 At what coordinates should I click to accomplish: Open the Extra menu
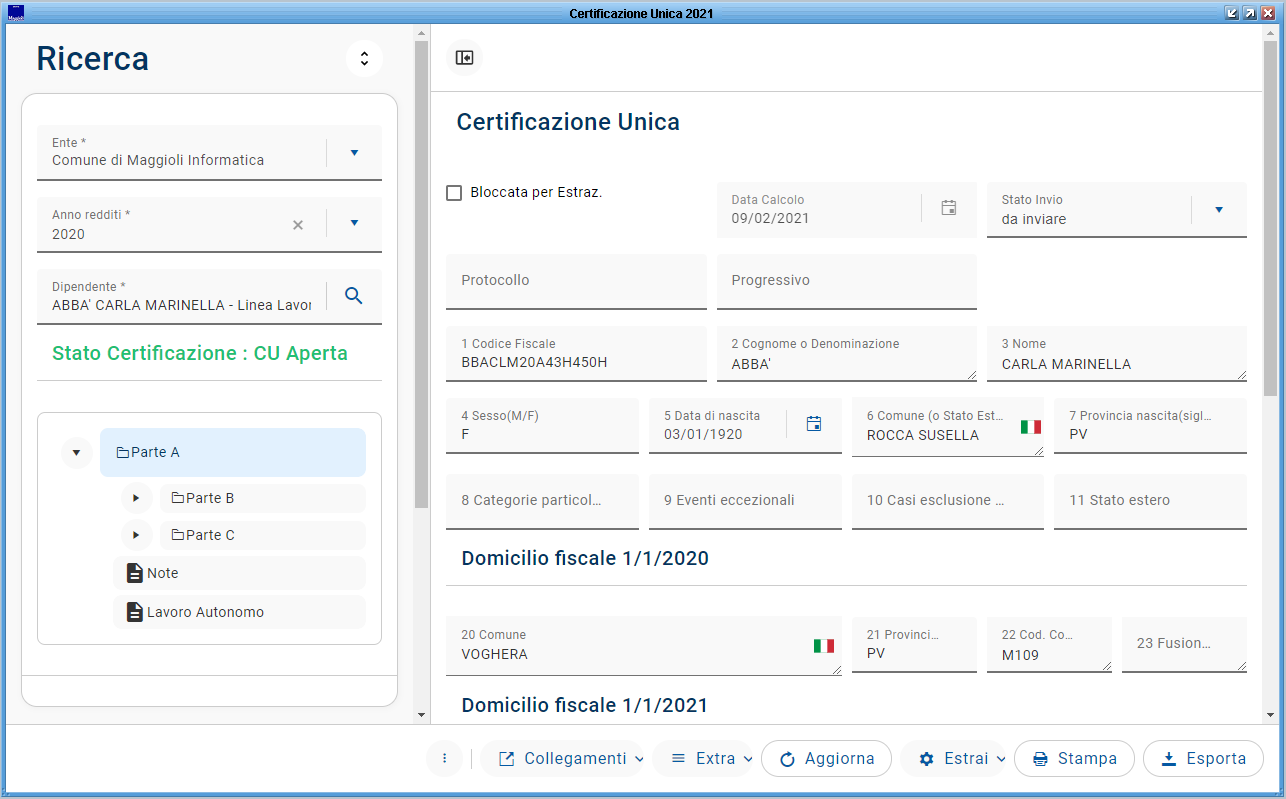point(703,758)
